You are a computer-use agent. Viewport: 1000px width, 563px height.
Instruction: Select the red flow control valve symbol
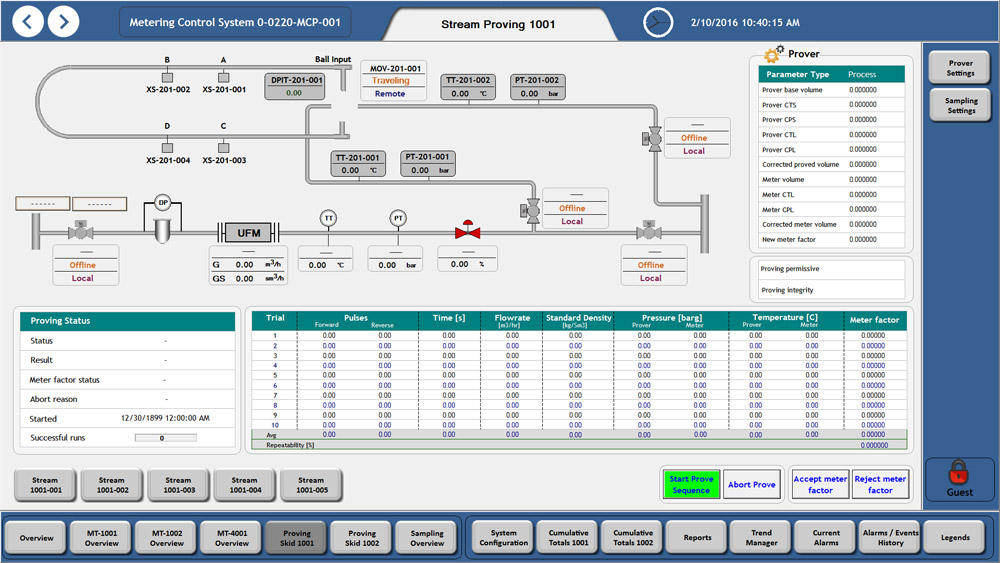tap(467, 231)
